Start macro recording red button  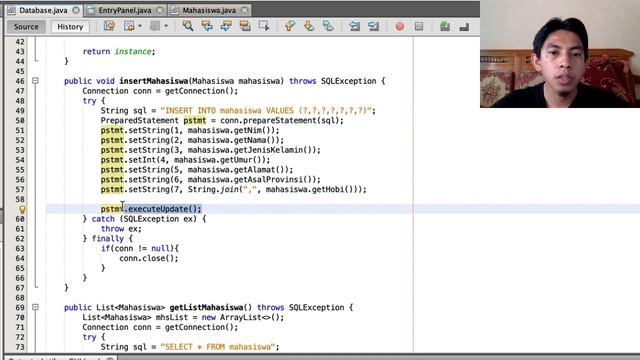pos(400,26)
